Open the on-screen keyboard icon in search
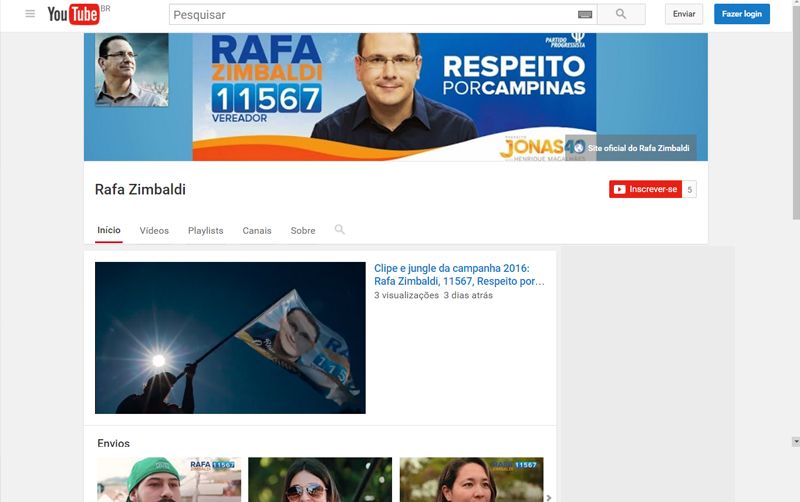Image resolution: width=800 pixels, height=502 pixels. (x=585, y=15)
